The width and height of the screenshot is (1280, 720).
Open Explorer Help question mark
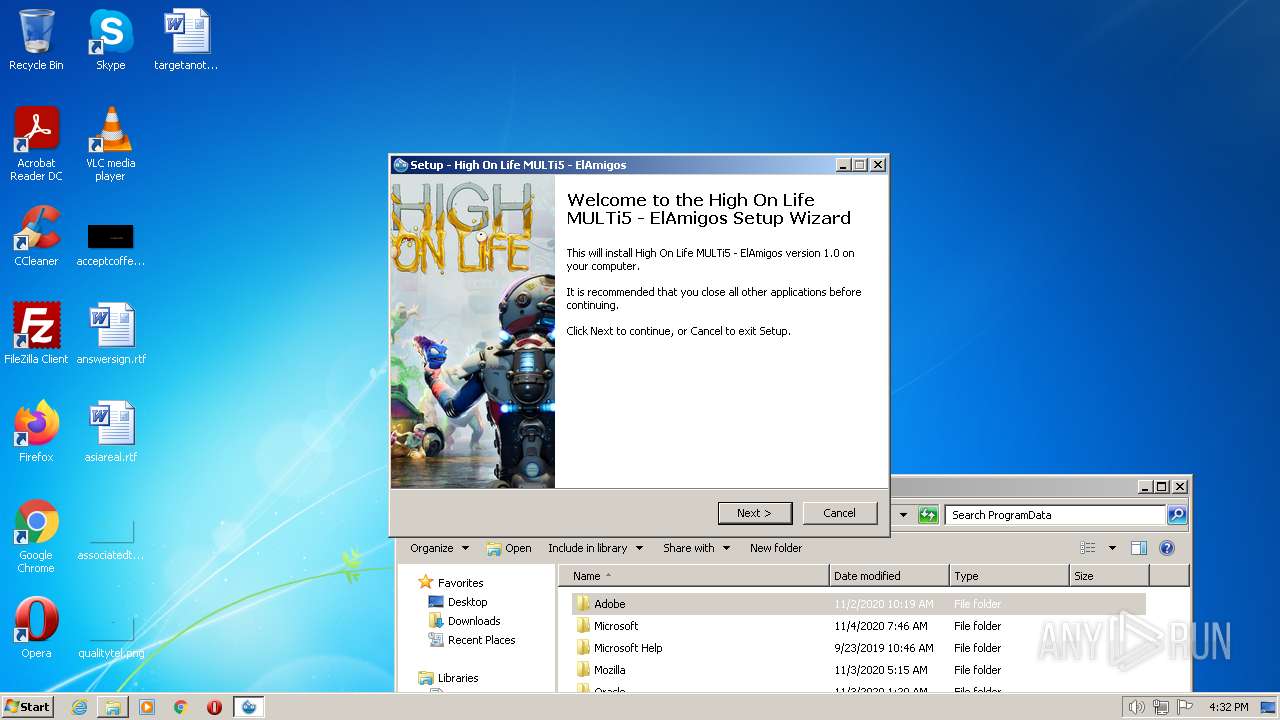tap(1166, 548)
